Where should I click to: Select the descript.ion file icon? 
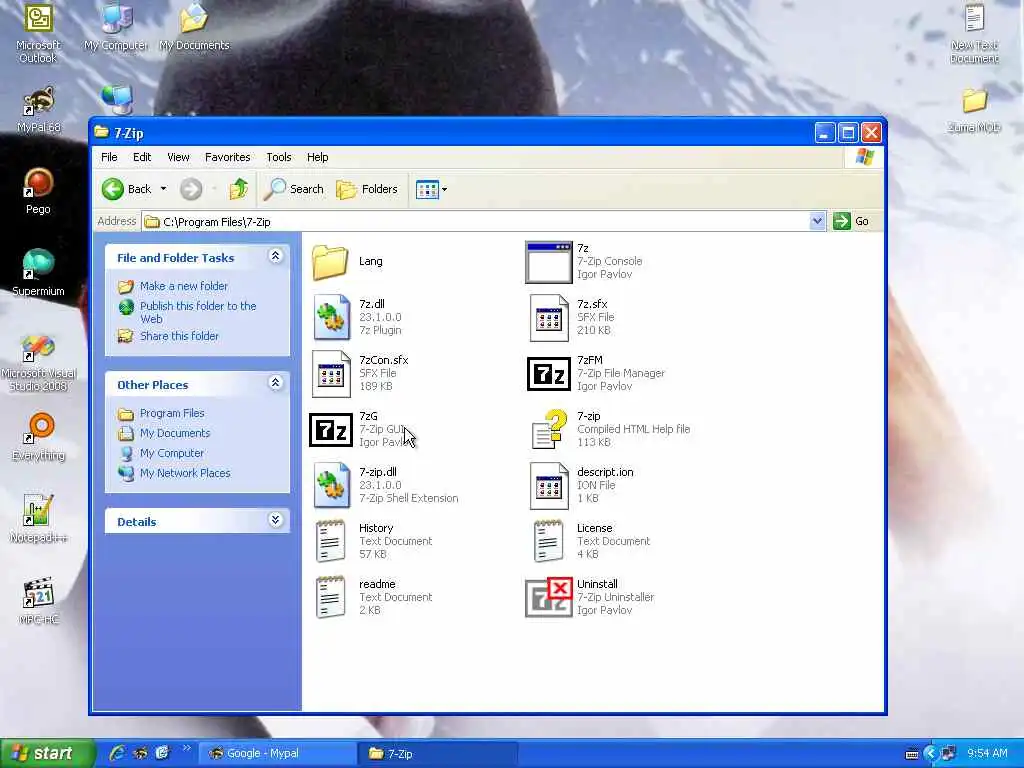tap(549, 485)
